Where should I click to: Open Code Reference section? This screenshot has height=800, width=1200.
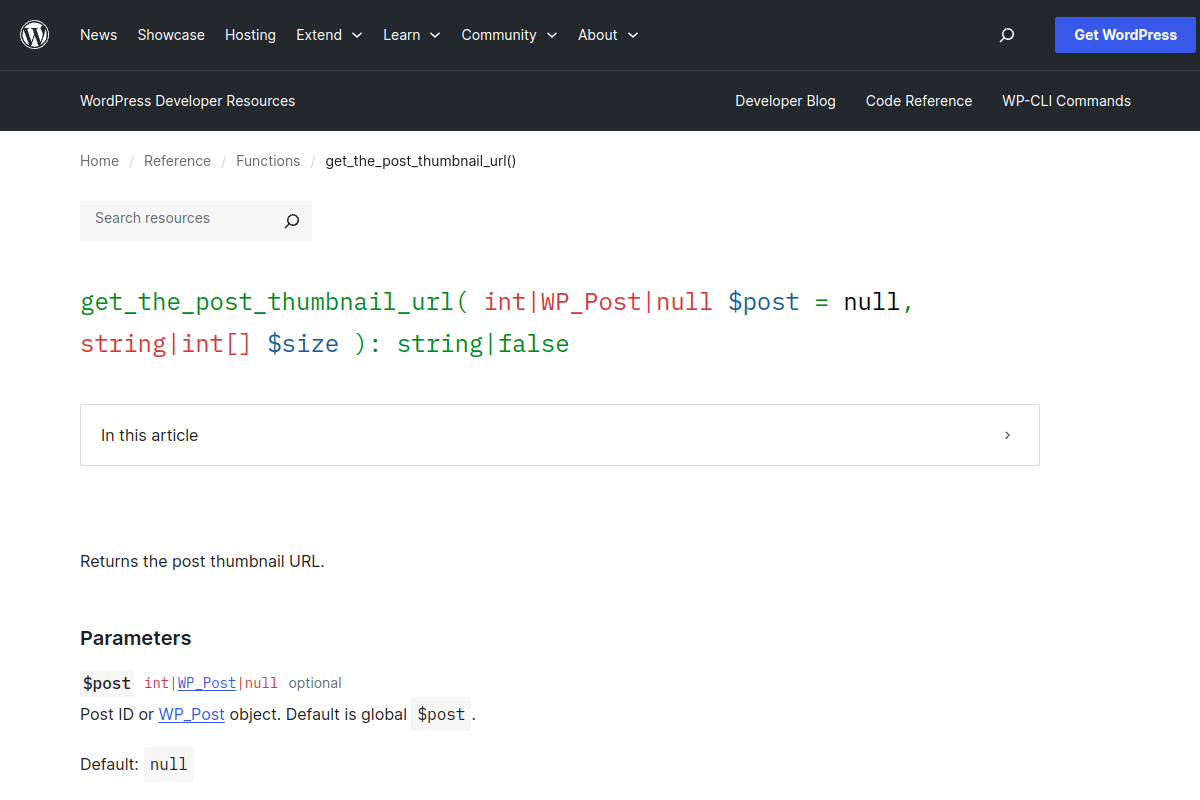[x=919, y=101]
